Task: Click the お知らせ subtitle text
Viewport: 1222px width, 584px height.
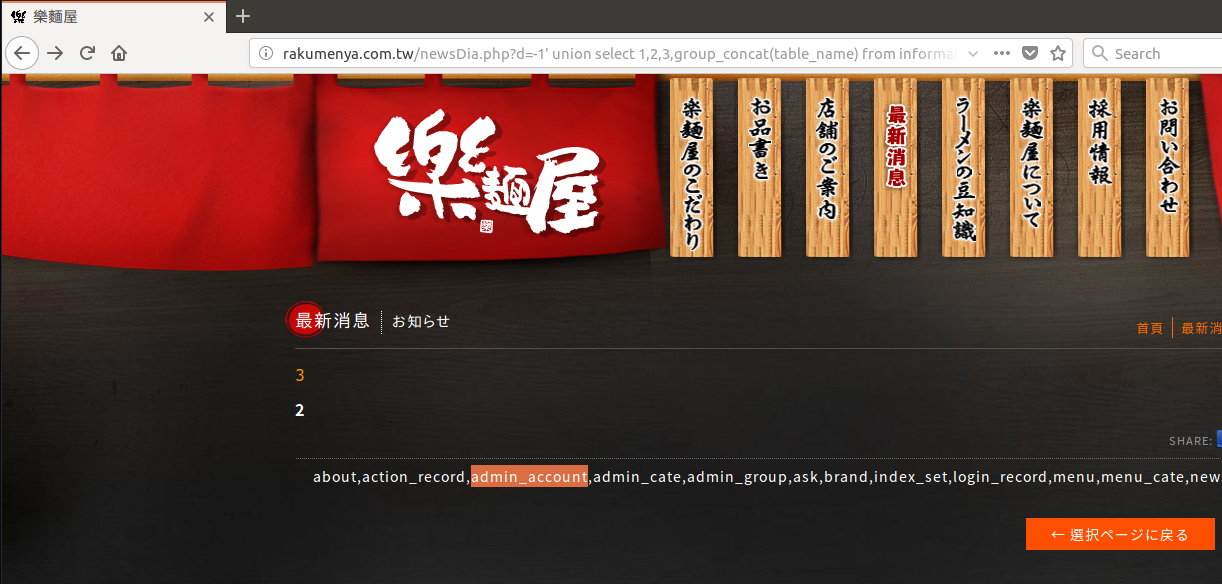Action: [421, 322]
